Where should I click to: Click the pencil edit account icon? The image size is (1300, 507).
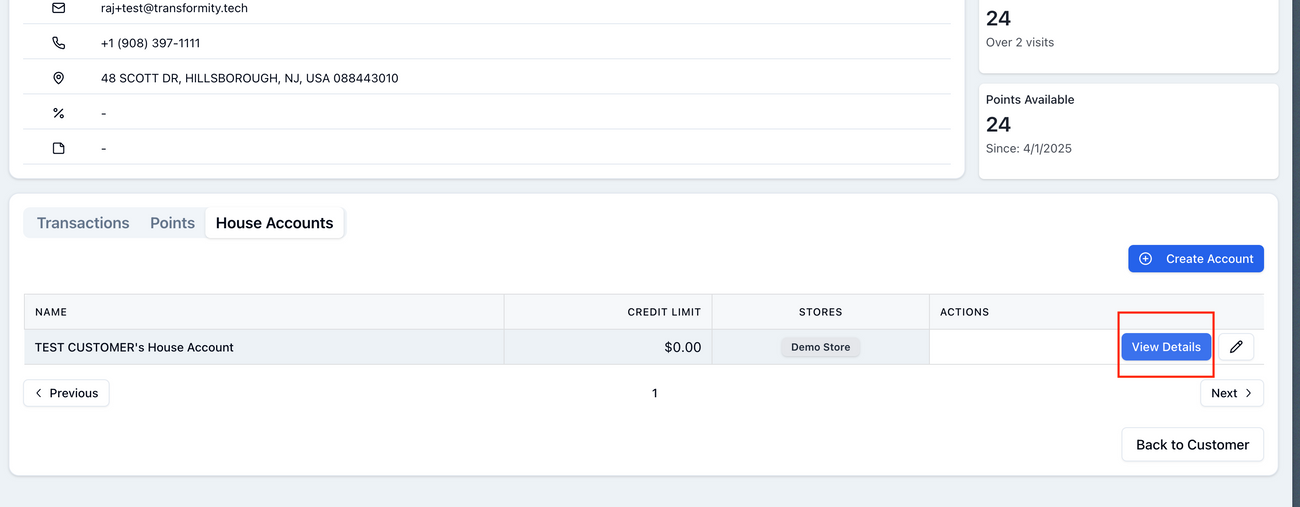1236,347
